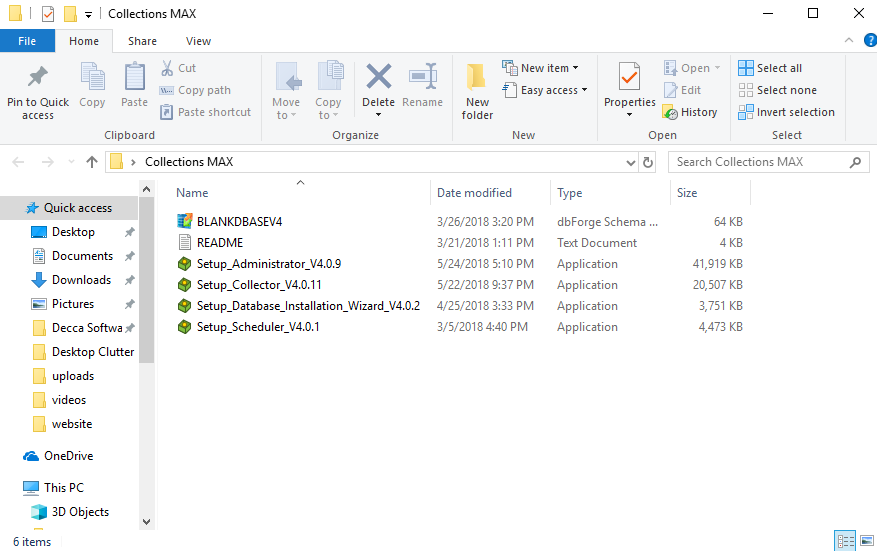Switch to the Share ribbon tab

point(142,41)
